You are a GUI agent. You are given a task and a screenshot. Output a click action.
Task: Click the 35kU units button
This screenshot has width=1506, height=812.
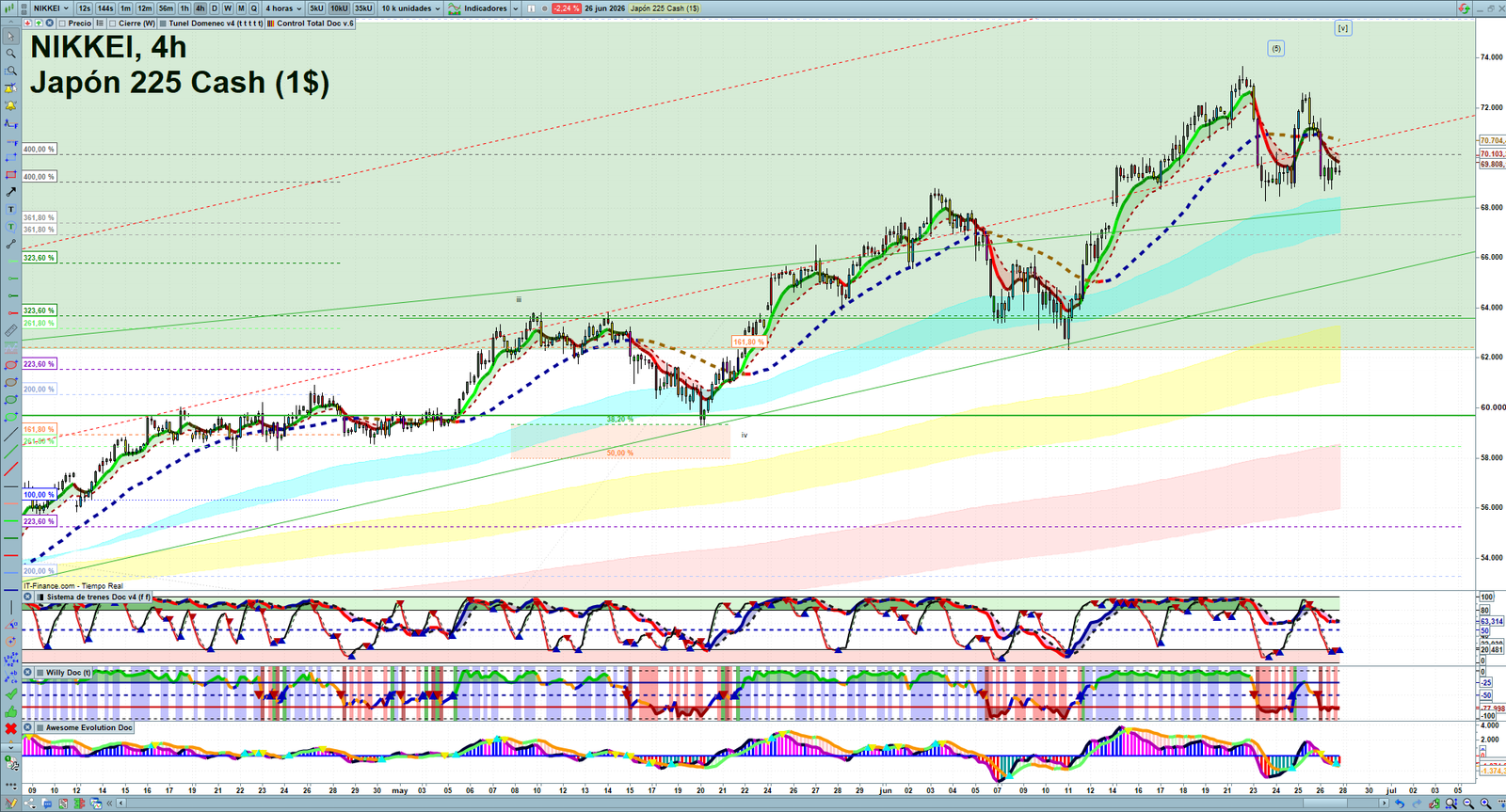(363, 8)
